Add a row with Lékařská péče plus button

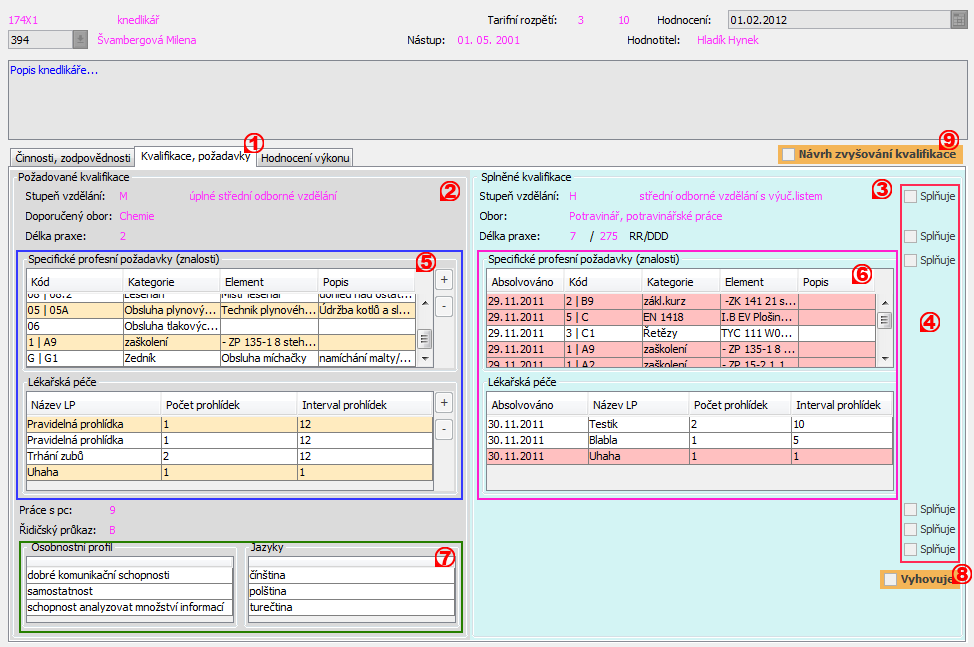point(444,402)
